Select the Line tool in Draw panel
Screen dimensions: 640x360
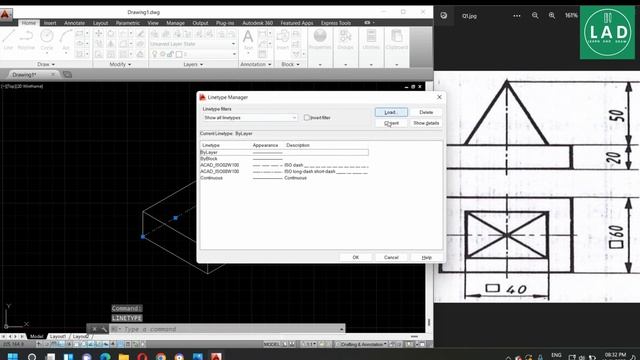9,39
